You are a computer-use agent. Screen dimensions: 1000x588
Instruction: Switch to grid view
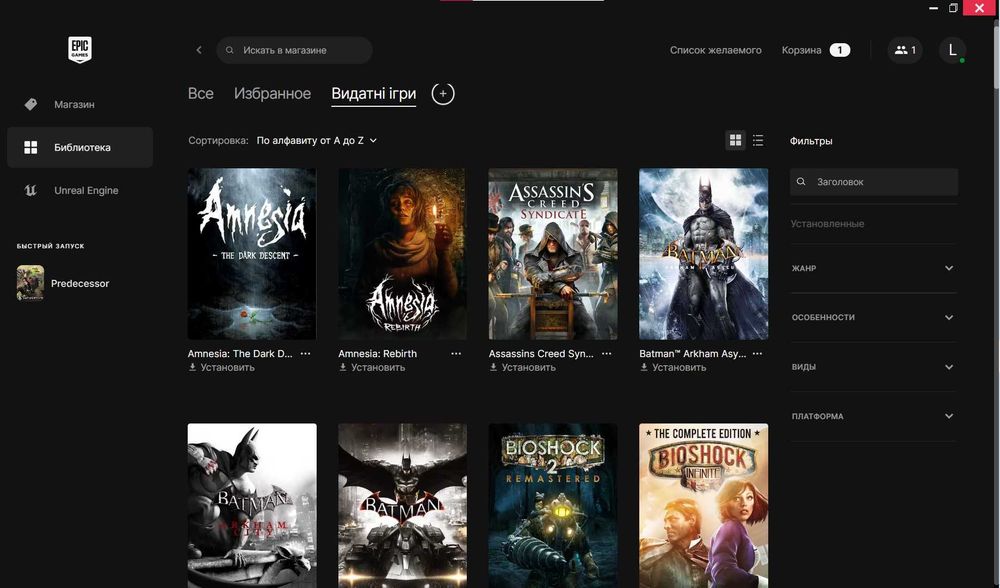(x=735, y=140)
